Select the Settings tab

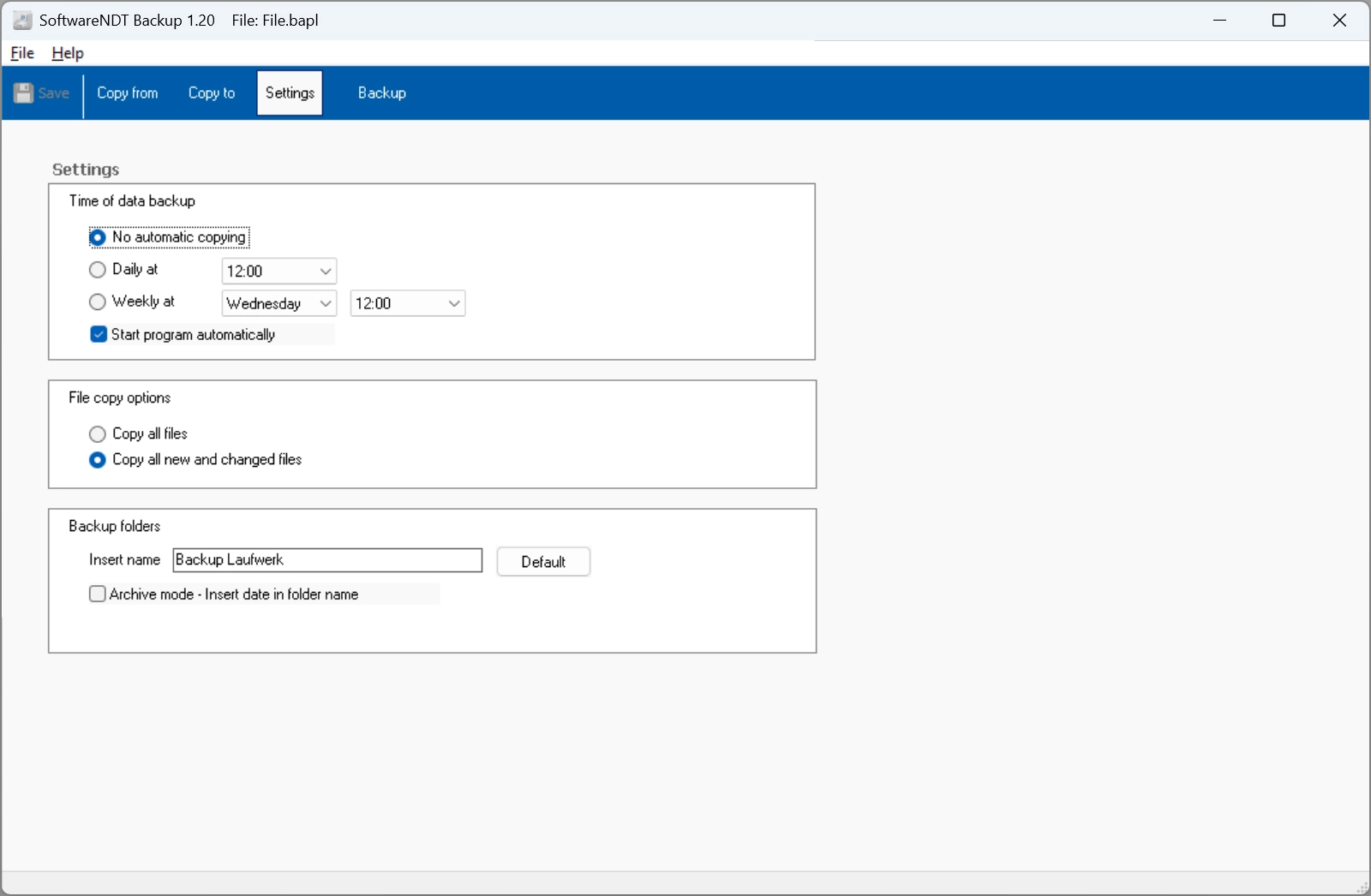pos(290,93)
